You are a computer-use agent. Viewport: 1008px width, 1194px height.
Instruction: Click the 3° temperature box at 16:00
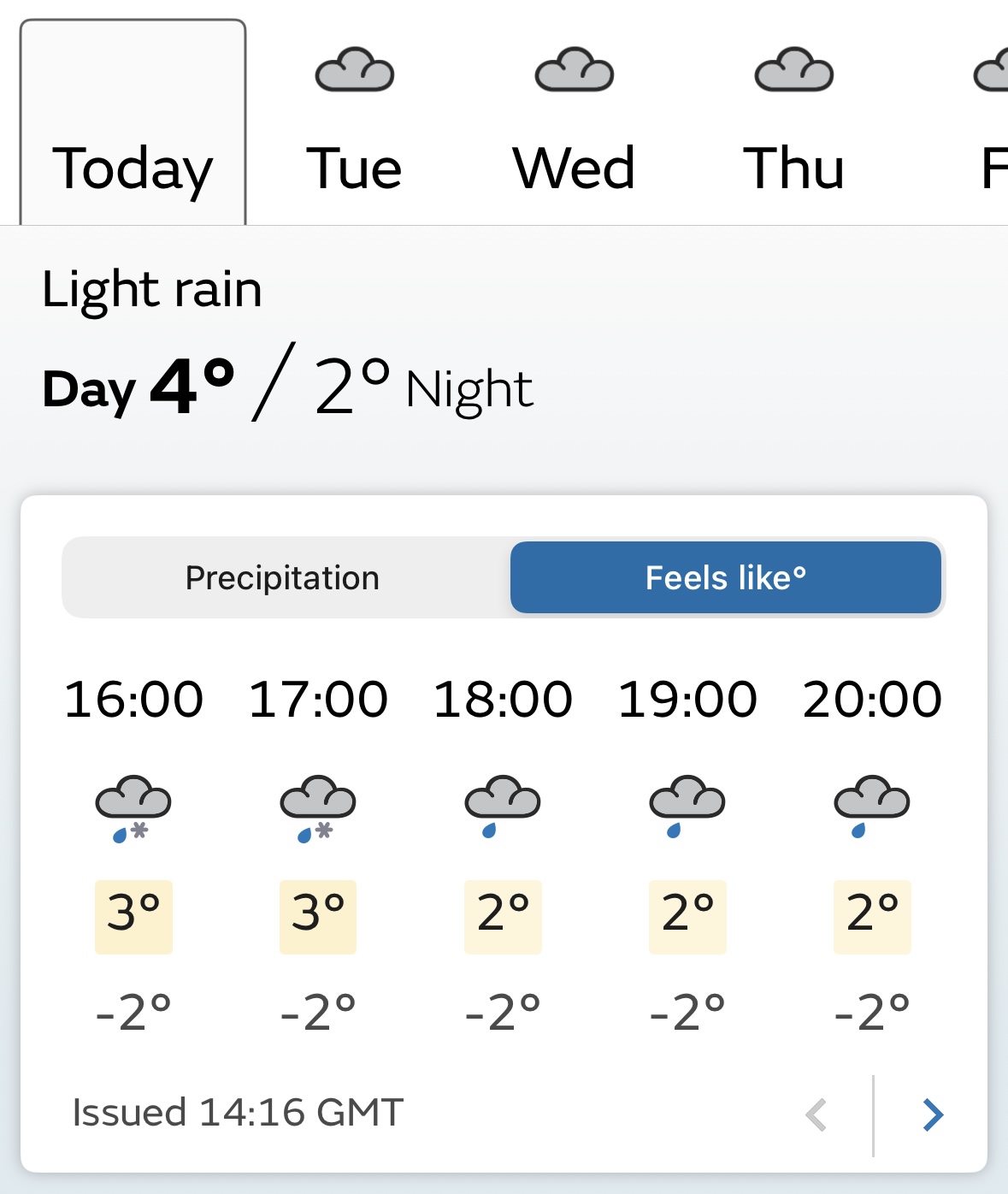133,916
